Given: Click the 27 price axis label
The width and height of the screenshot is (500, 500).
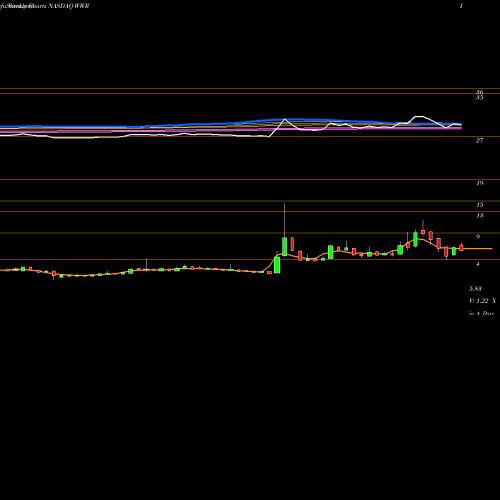Looking at the screenshot, I should 479,141.
